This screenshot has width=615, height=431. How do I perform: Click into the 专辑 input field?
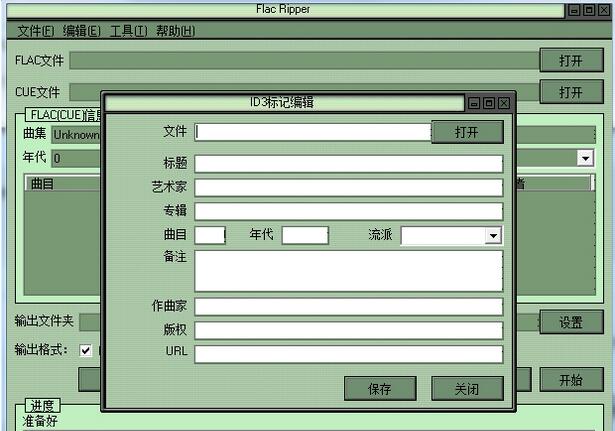click(x=349, y=211)
